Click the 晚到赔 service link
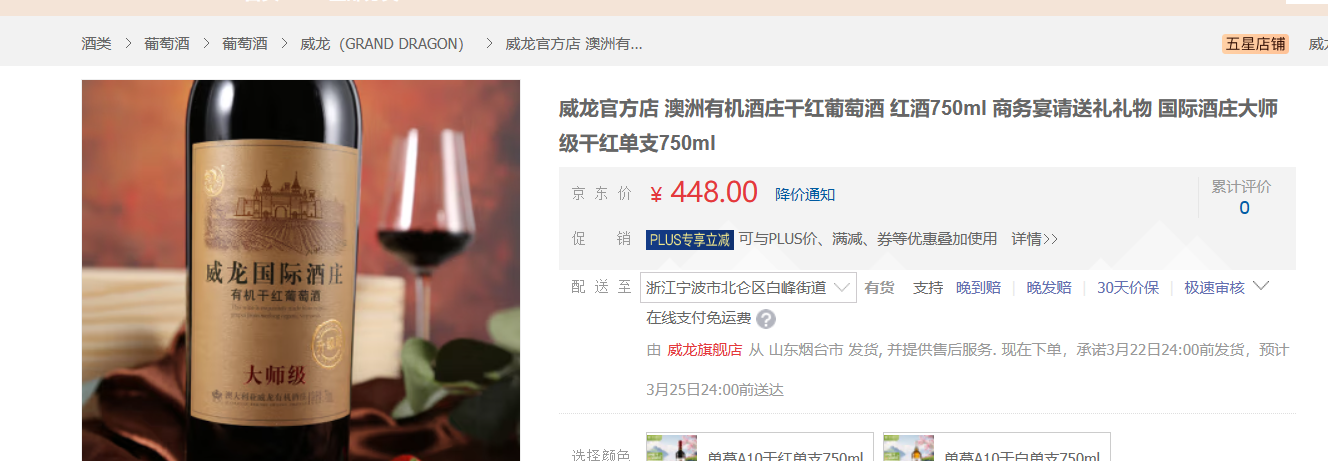This screenshot has height=461, width=1328. coord(978,287)
